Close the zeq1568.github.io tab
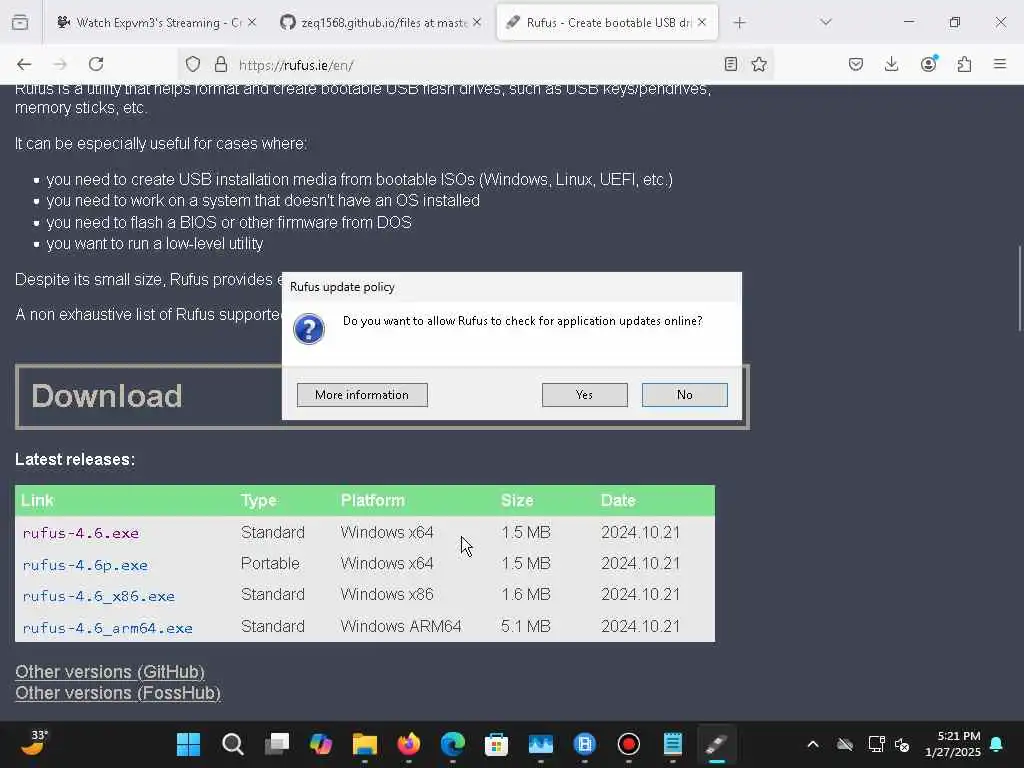Screen dimensions: 1024x768 [477, 22]
